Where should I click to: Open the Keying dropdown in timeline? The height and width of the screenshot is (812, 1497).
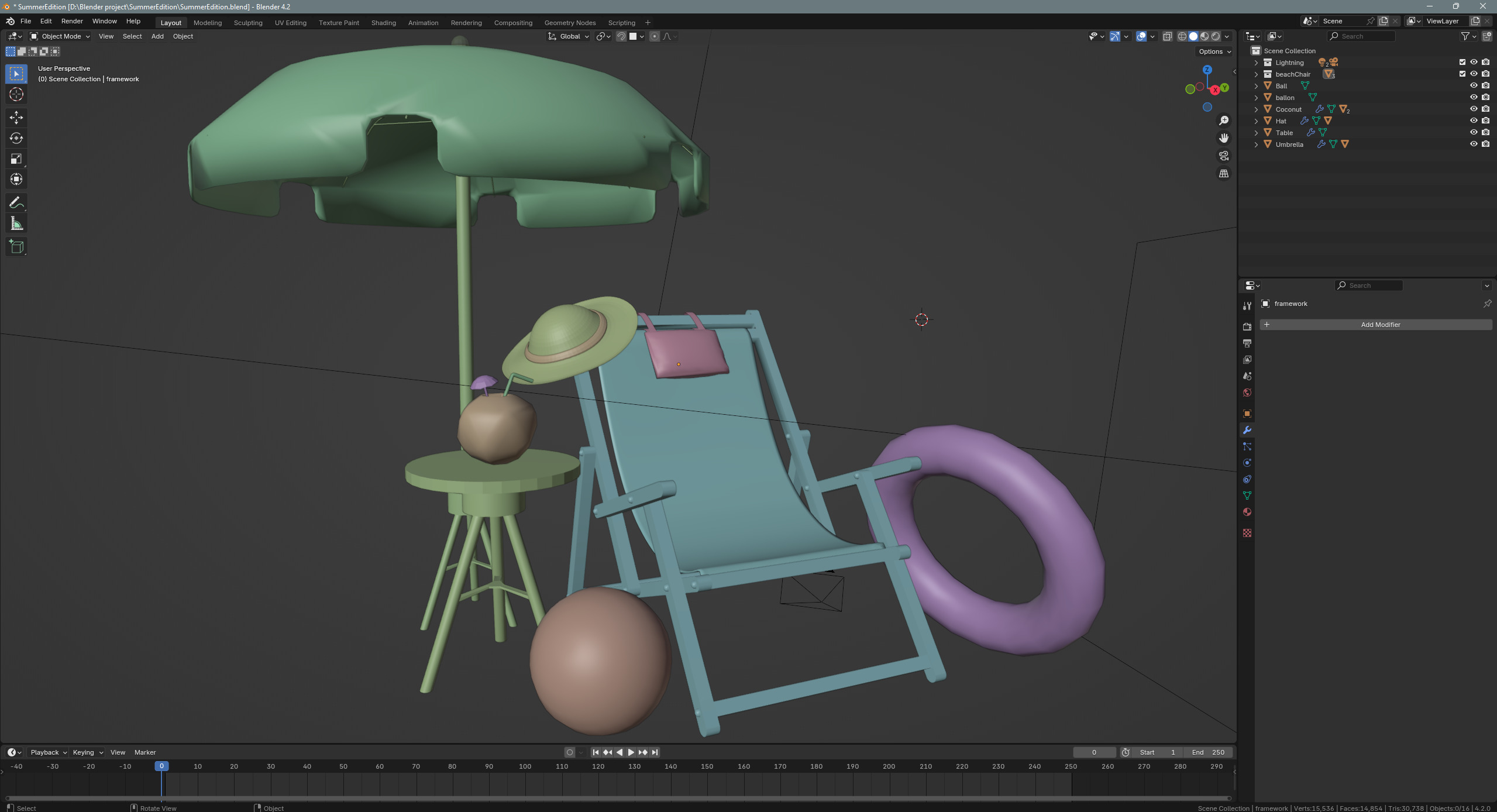click(x=87, y=752)
